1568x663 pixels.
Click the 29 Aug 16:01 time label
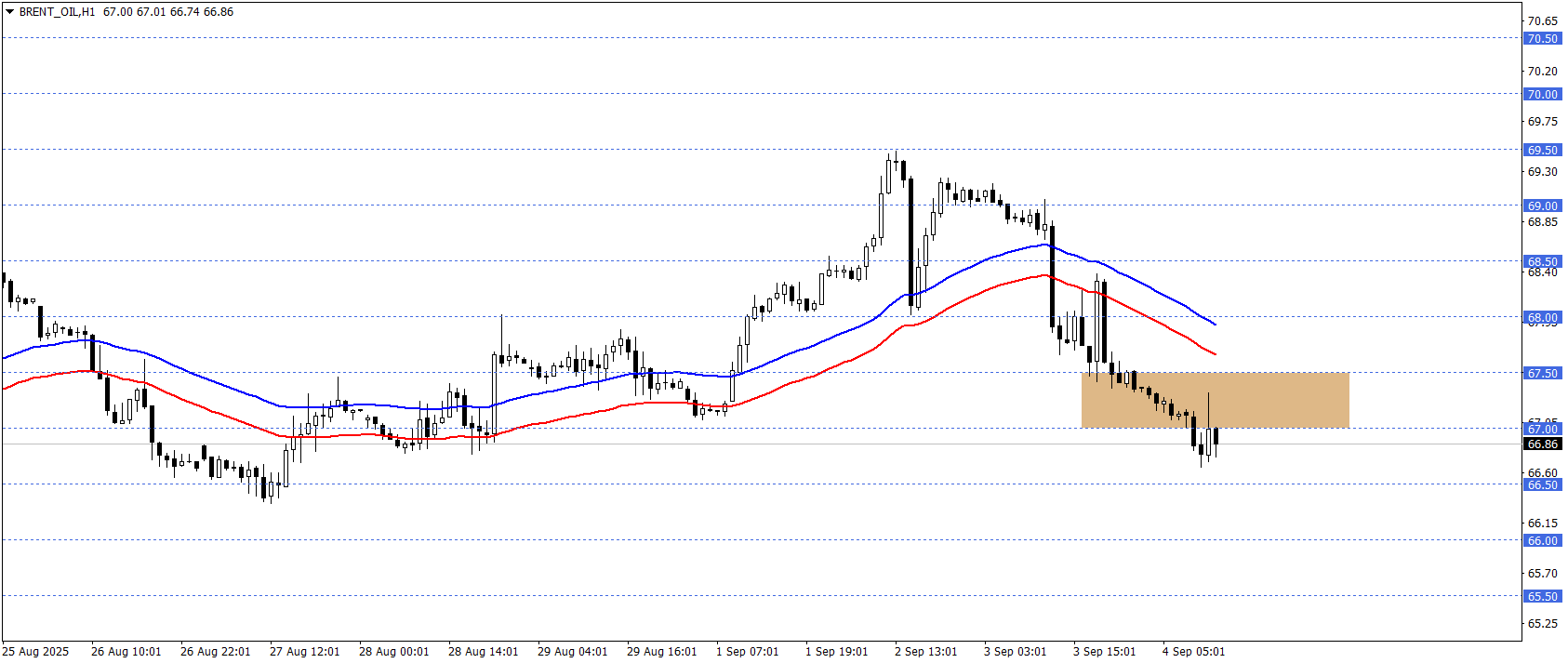661,651
